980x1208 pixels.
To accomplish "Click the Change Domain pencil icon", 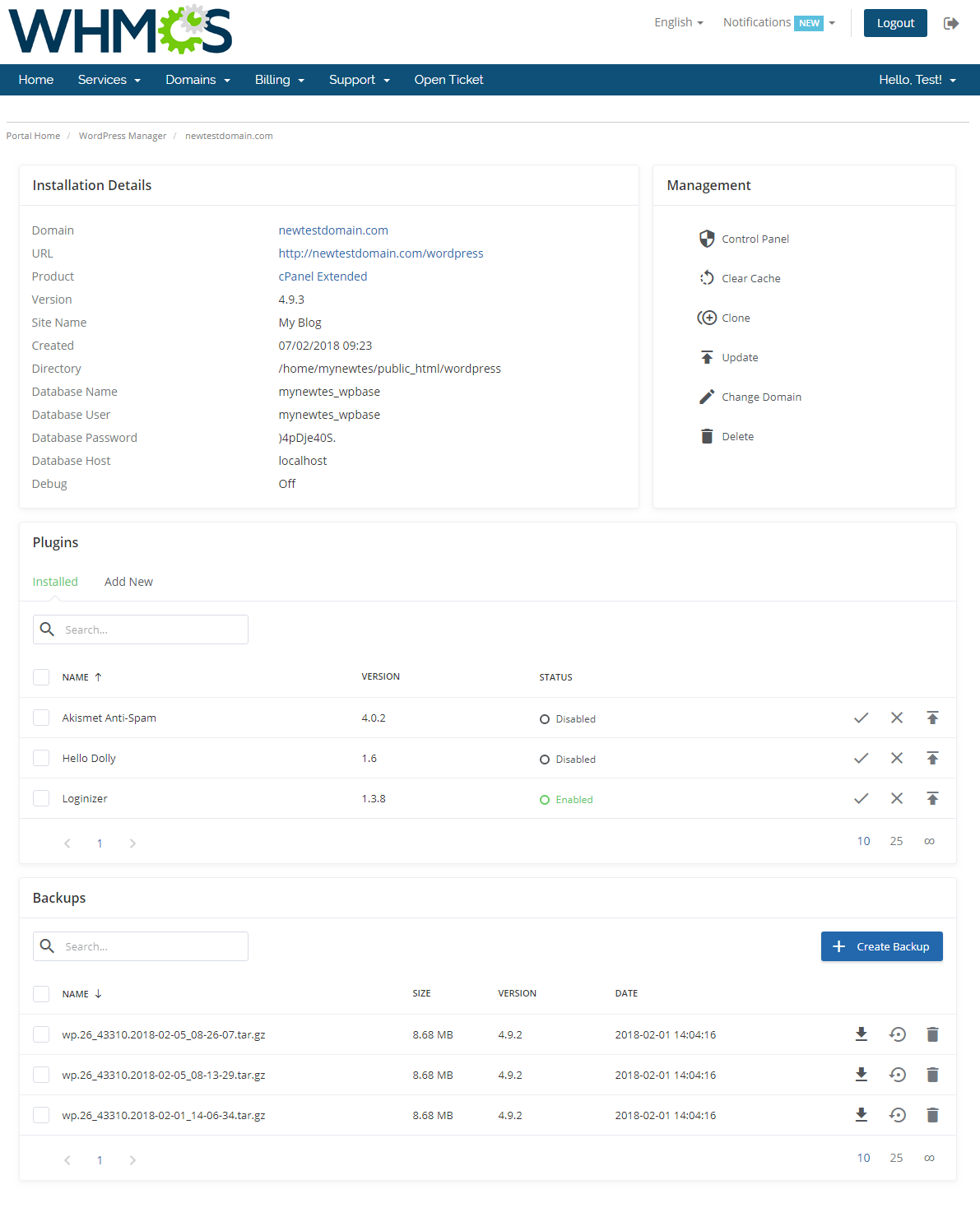I will pos(707,397).
